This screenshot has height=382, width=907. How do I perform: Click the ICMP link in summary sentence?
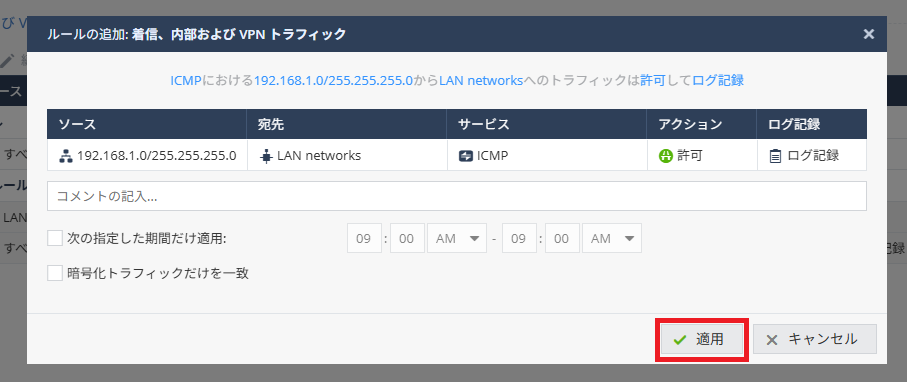[x=185, y=80]
